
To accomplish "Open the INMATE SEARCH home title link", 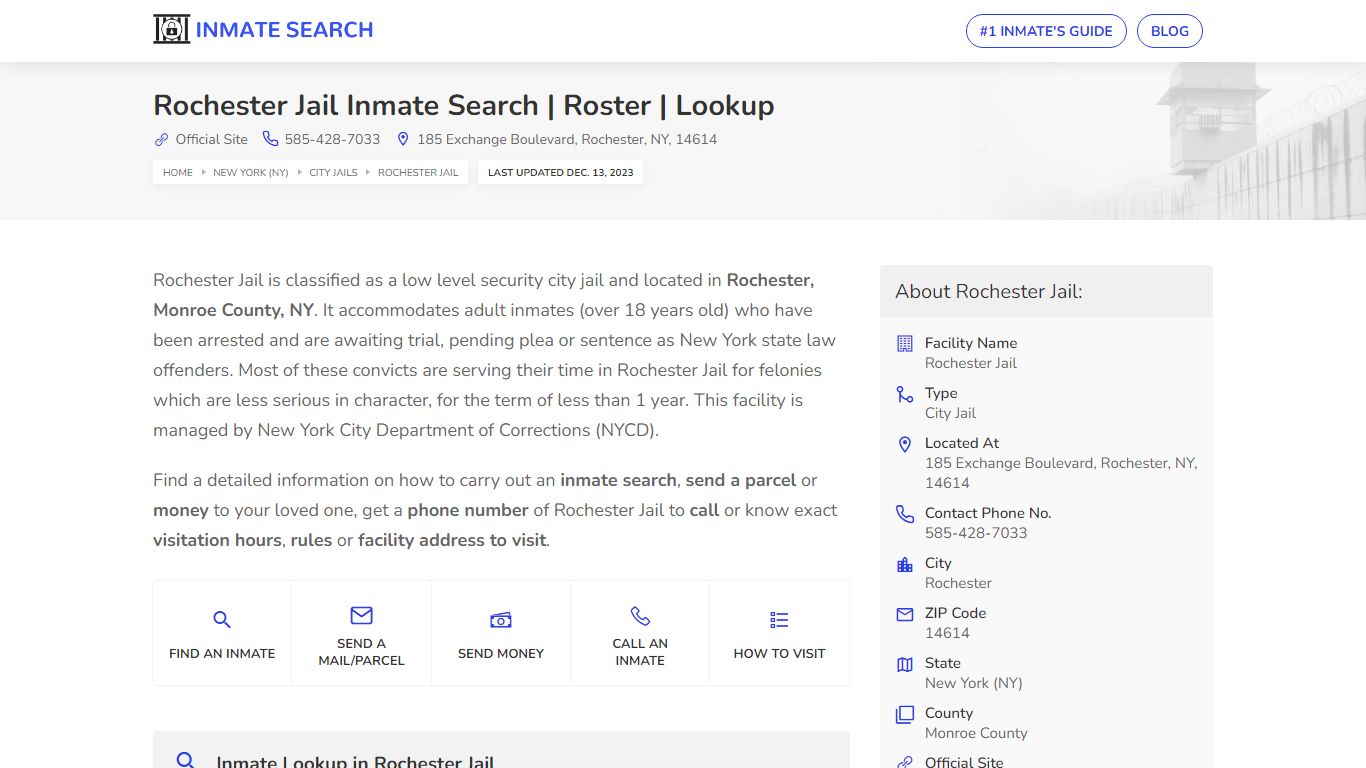I will [284, 30].
